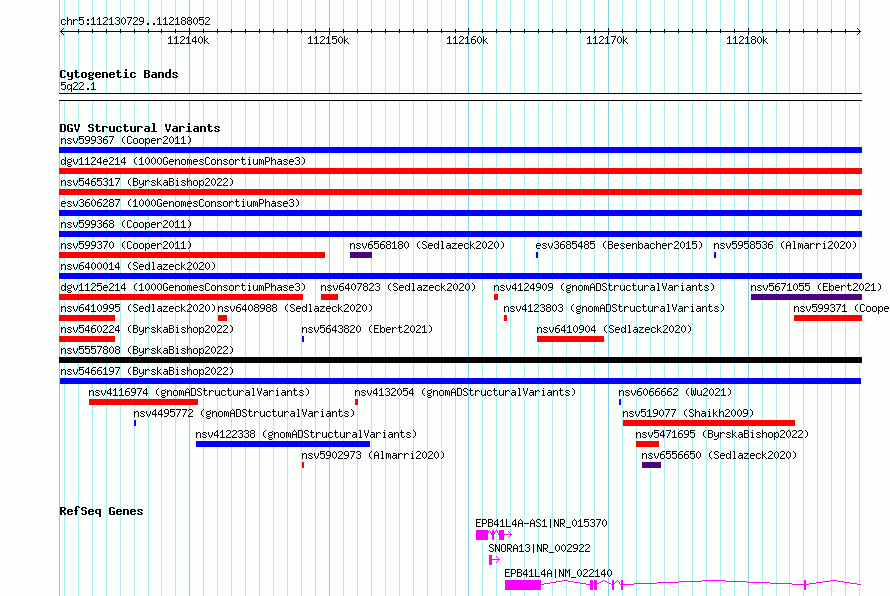Click the nsv5902973 (Almarri2020) label
Image resolution: width=890 pixels, height=596 pixels.
click(x=373, y=455)
